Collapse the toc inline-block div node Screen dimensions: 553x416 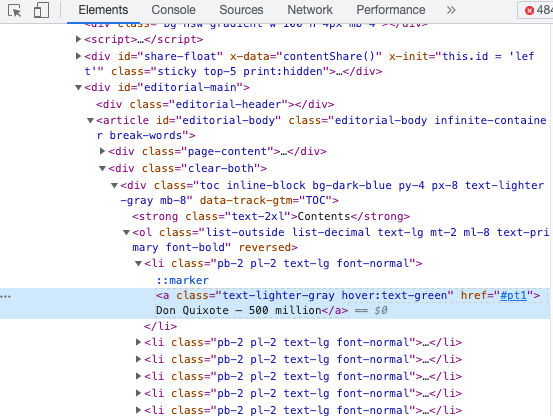pos(114,185)
